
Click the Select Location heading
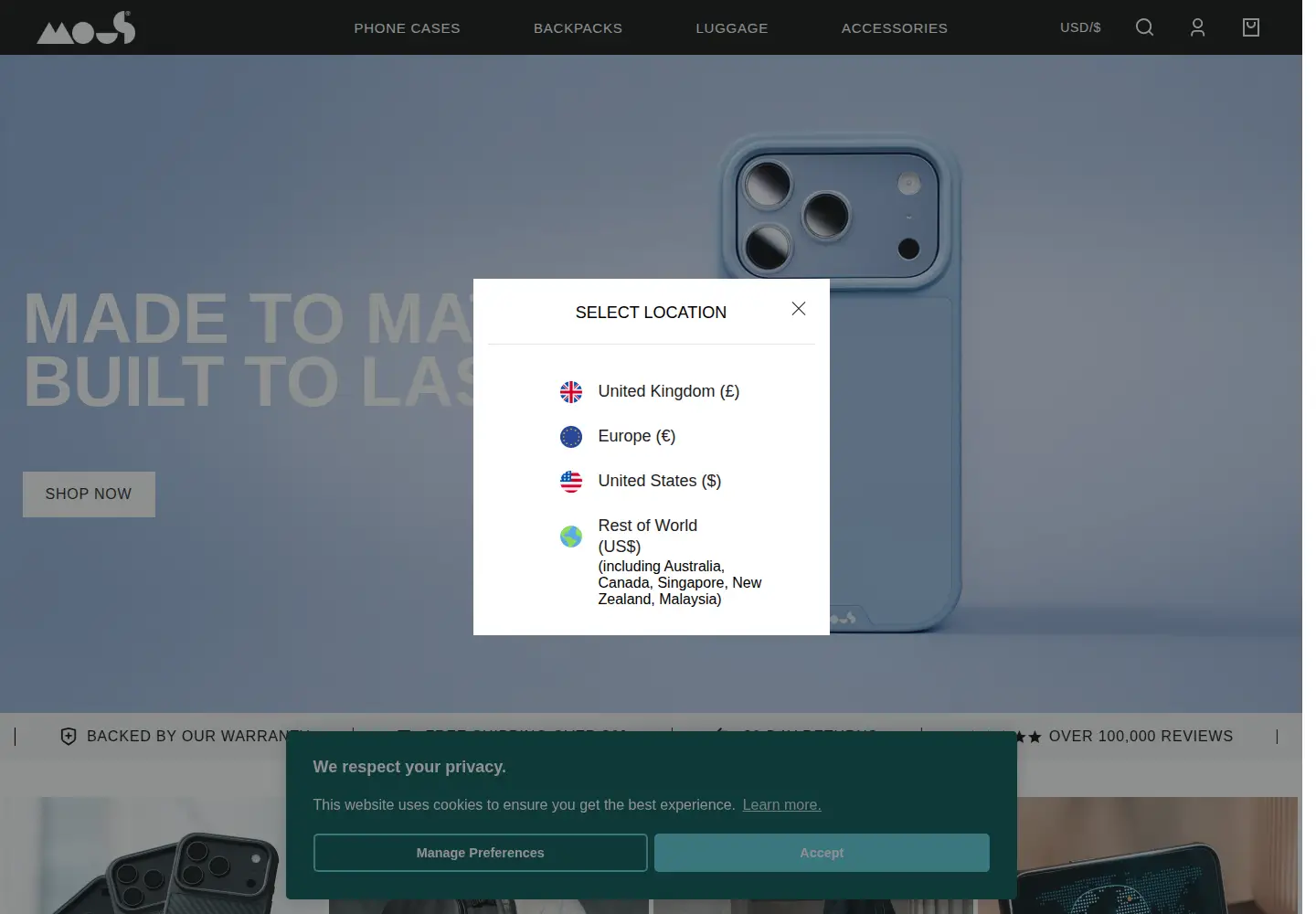pyautogui.click(x=651, y=313)
